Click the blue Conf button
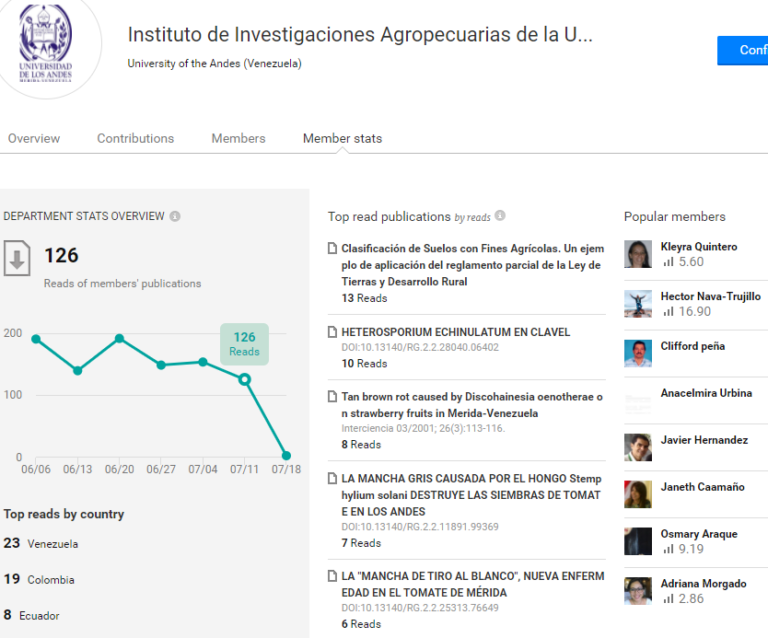 click(x=743, y=50)
